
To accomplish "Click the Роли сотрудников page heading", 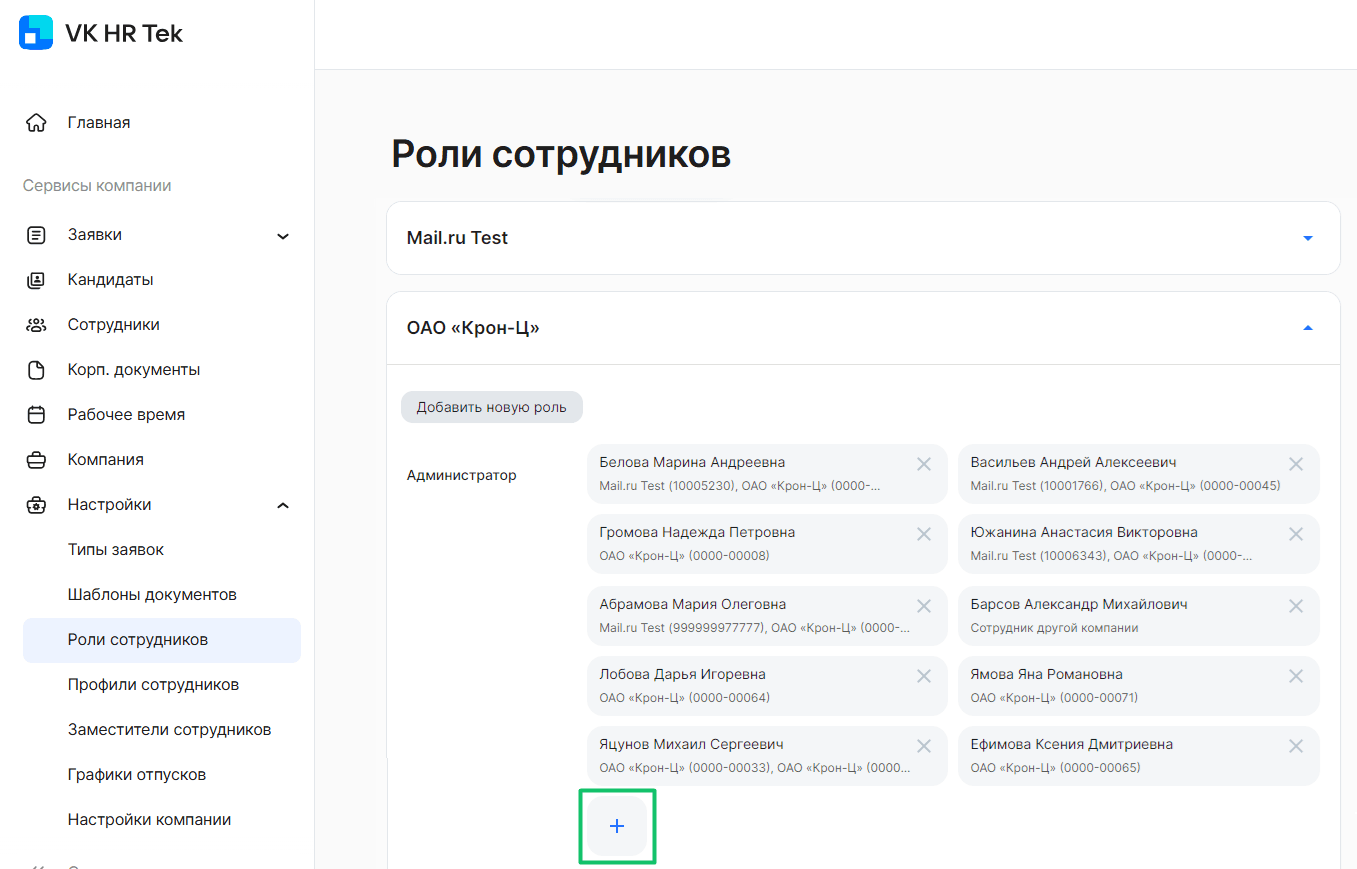I will 561,155.
